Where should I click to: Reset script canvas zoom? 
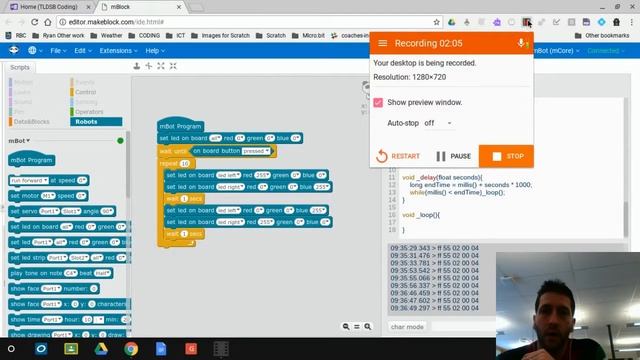357,327
